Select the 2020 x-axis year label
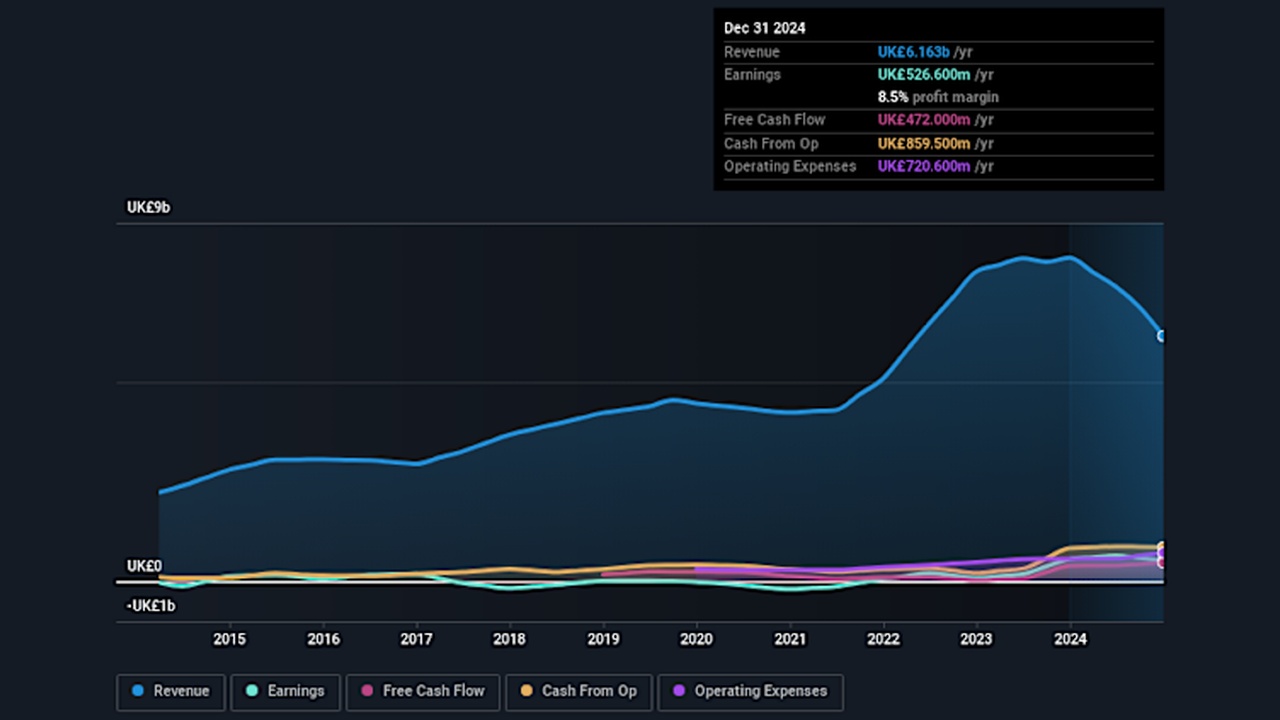 [696, 639]
